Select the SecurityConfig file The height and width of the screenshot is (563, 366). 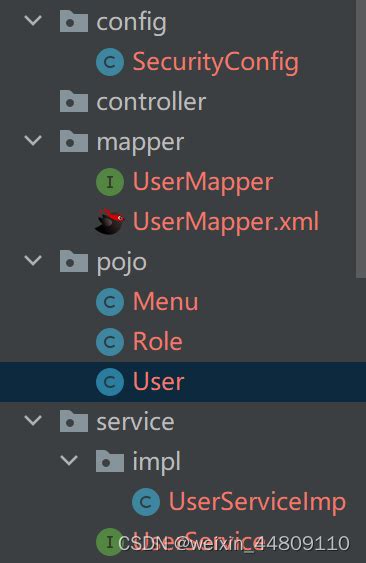click(x=216, y=62)
